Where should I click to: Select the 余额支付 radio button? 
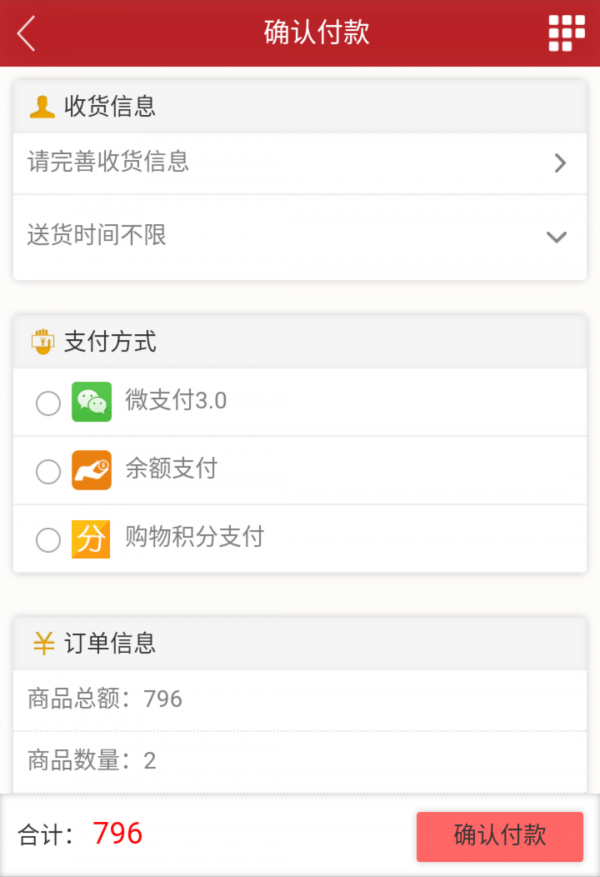coord(48,471)
